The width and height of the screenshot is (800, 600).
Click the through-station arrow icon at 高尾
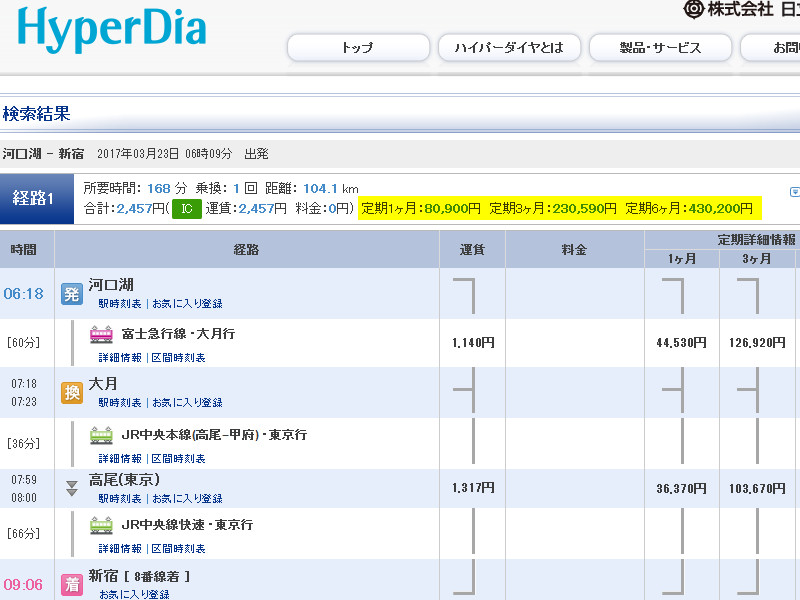click(x=72, y=488)
